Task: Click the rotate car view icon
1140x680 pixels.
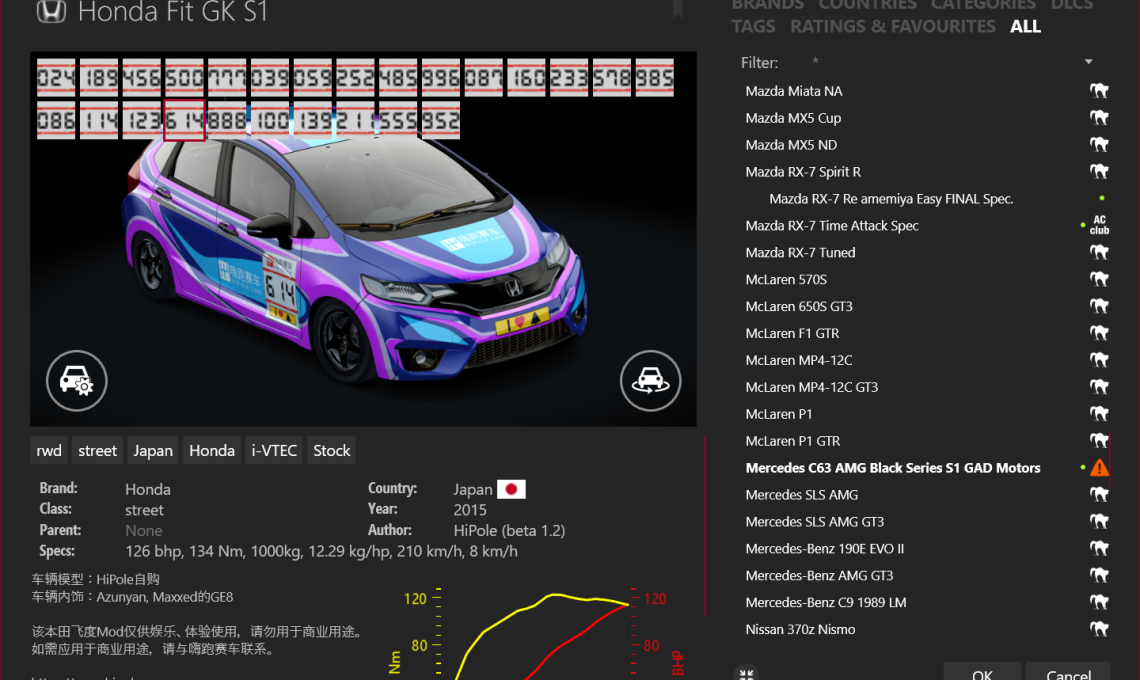Action: (650, 380)
